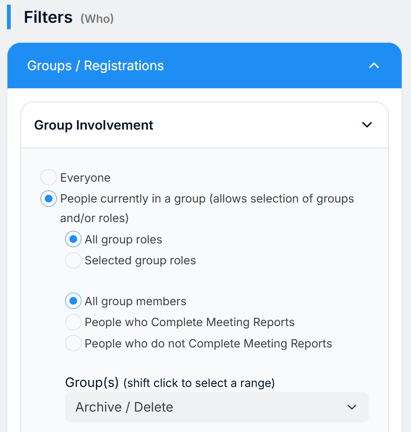Viewport: 411px width, 432px height.
Task: Click the Group(s) shift click label
Action: (170, 383)
